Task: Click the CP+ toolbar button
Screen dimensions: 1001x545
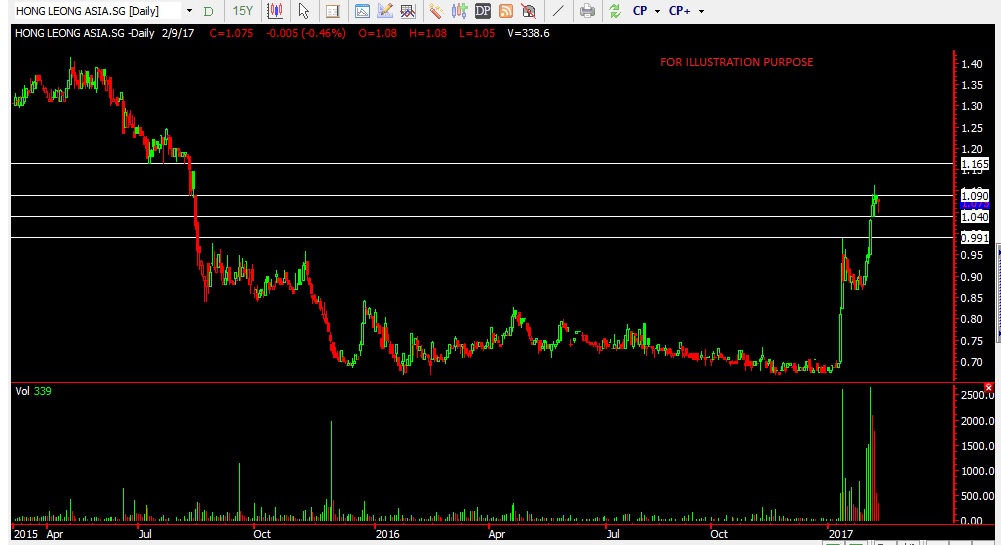Action: tap(679, 11)
